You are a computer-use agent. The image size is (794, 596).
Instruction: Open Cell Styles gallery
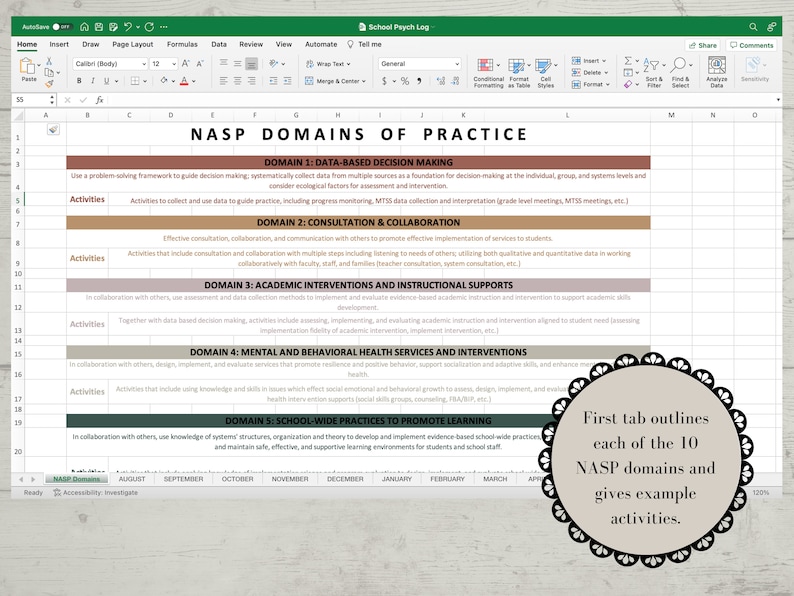[545, 73]
